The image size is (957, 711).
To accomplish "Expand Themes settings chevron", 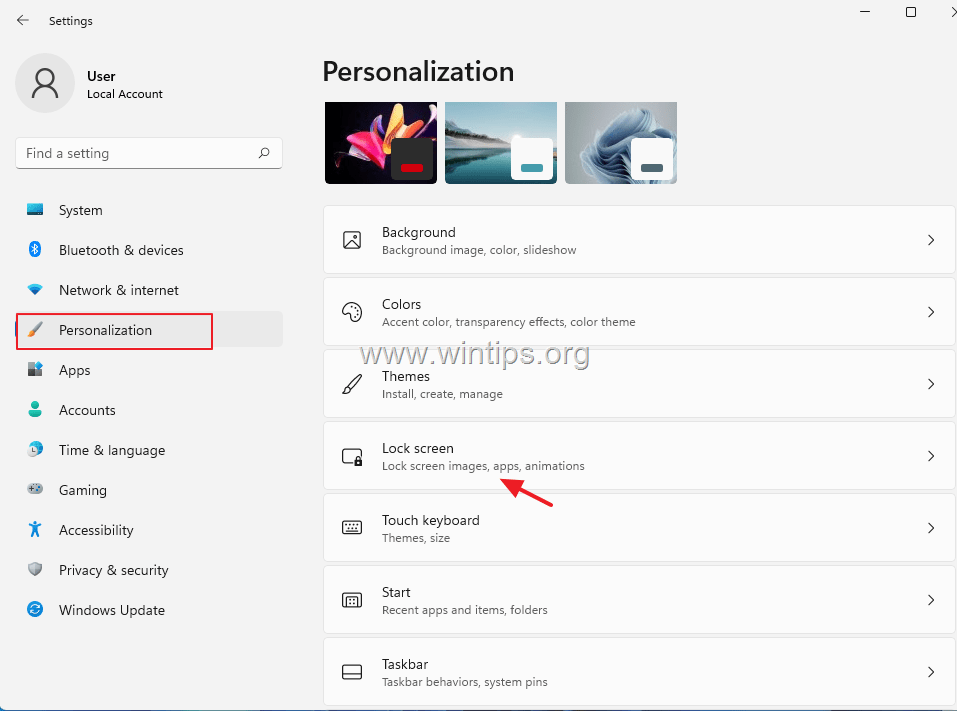I will 931,384.
